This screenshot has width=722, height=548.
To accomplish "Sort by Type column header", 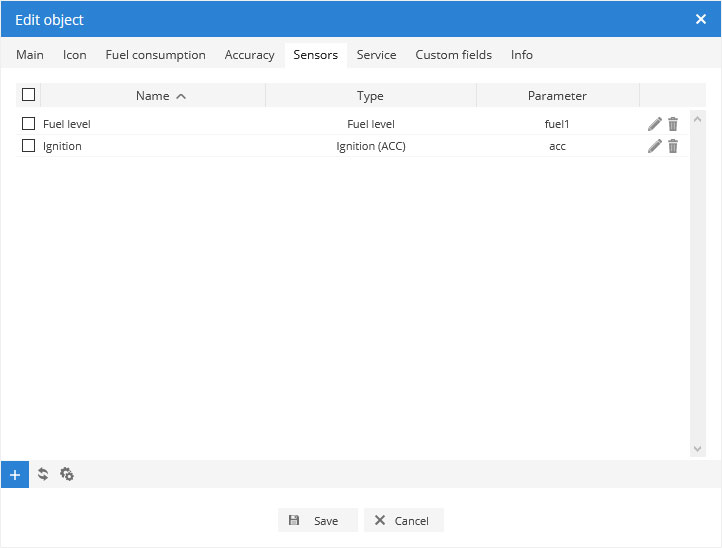I will (371, 95).
